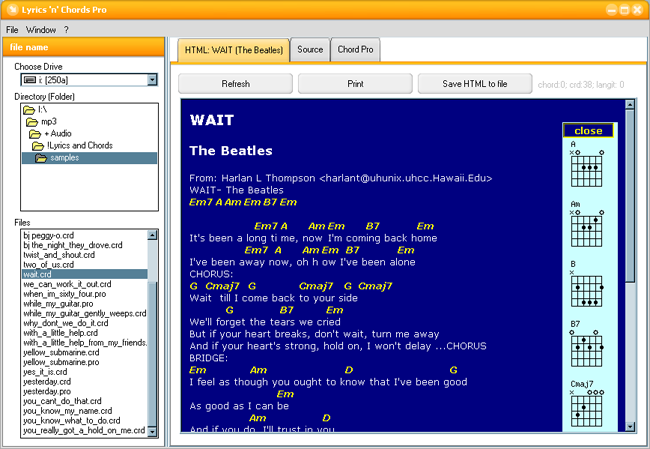Maximize the Lyrics 'n' Chords Pro window
The image size is (650, 449).
tap(624, 10)
